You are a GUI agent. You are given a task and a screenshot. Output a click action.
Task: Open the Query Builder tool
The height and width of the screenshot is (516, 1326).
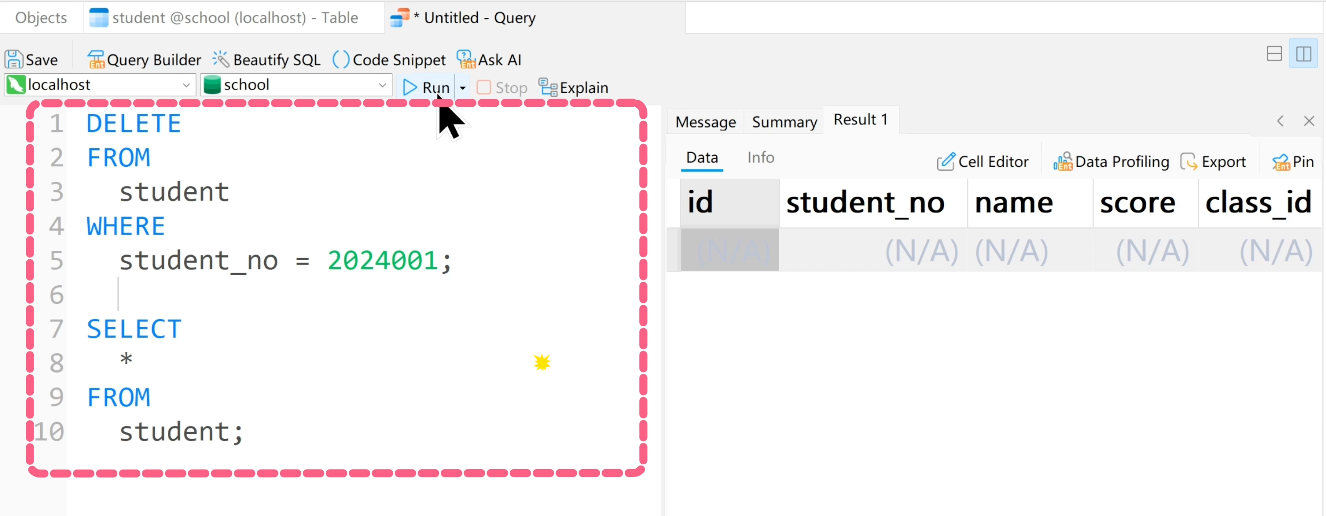pyautogui.click(x=96, y=60)
